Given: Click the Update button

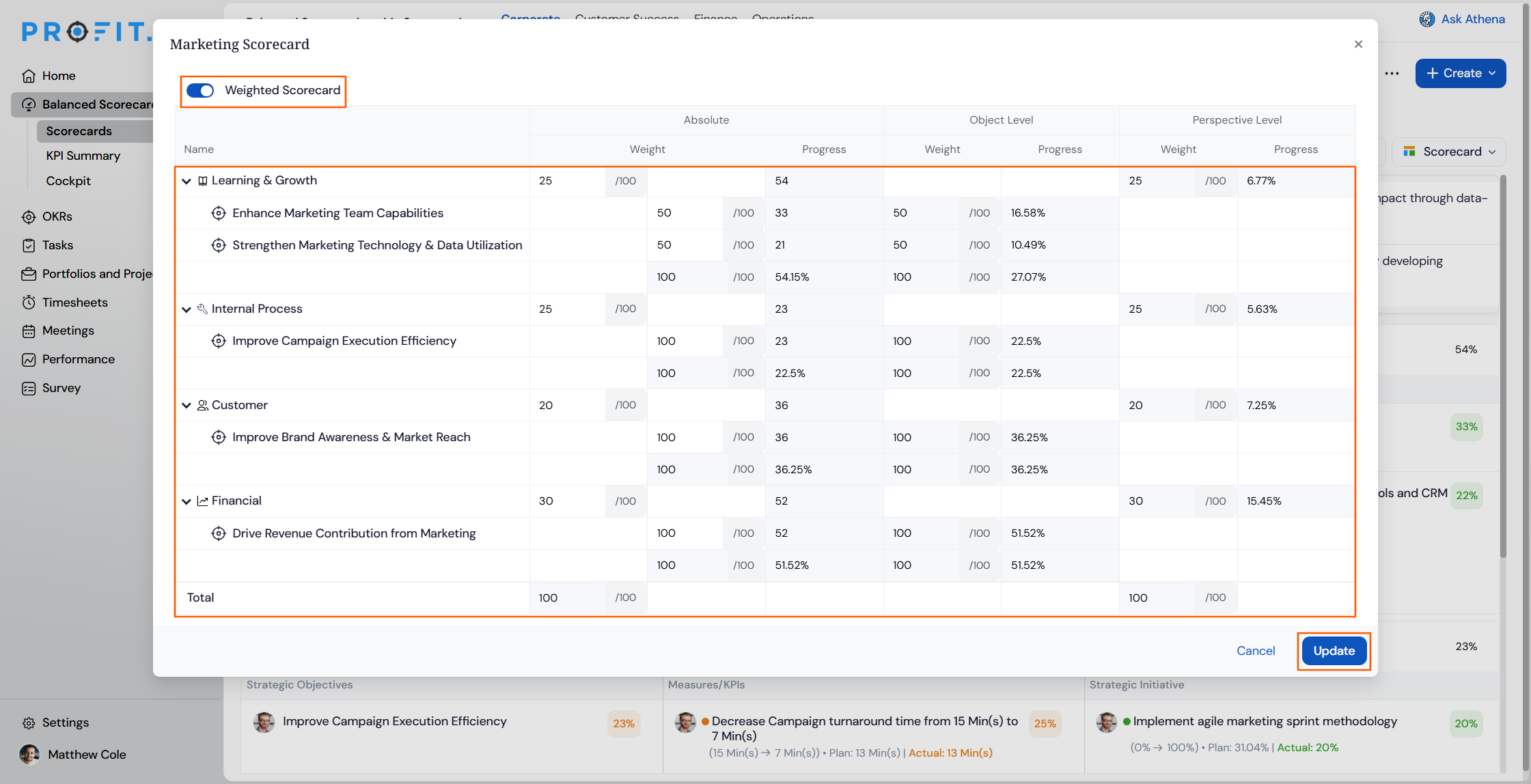Looking at the screenshot, I should click(1333, 651).
